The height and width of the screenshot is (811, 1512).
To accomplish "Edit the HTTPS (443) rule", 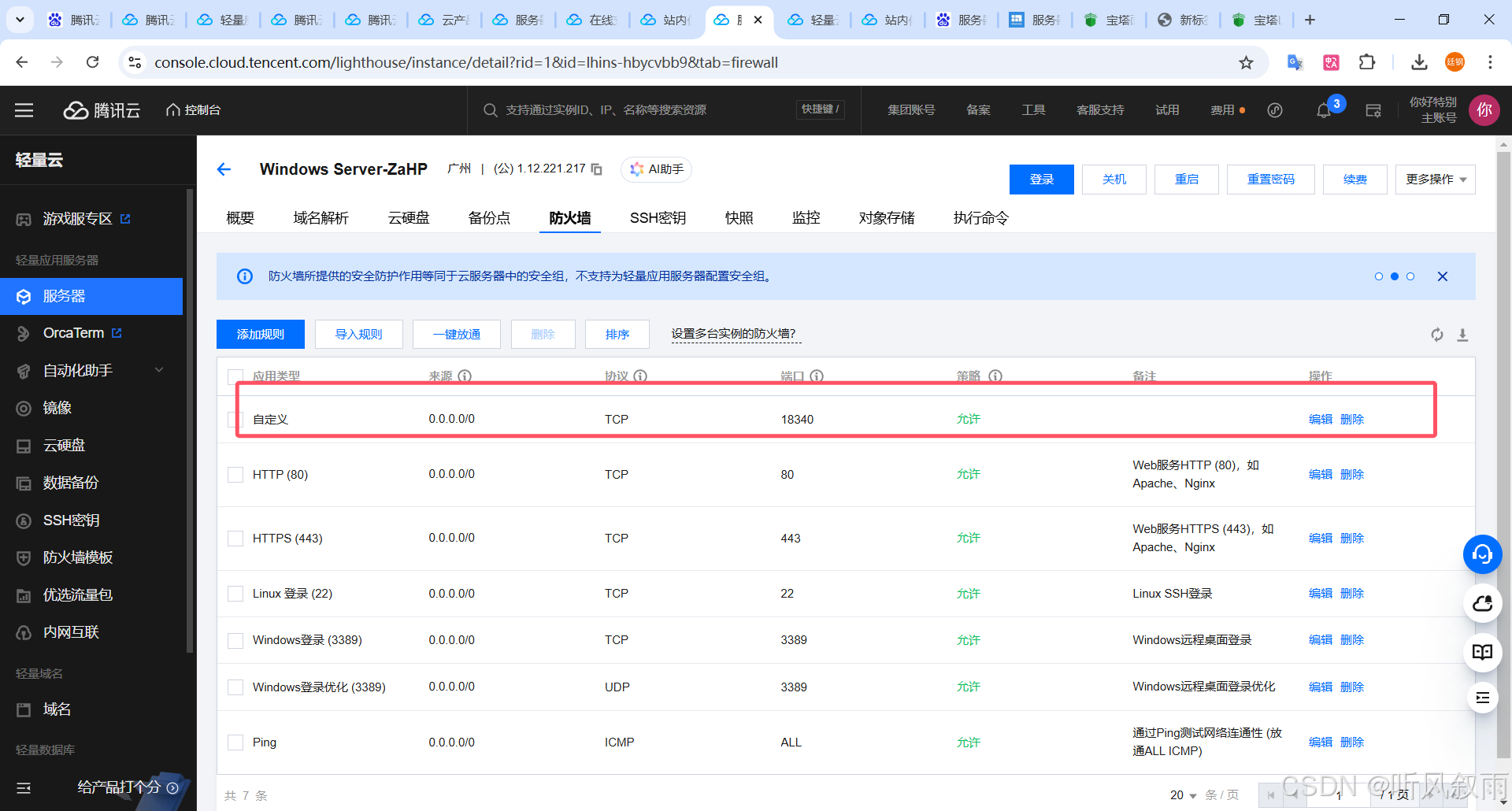I will tap(1320, 539).
